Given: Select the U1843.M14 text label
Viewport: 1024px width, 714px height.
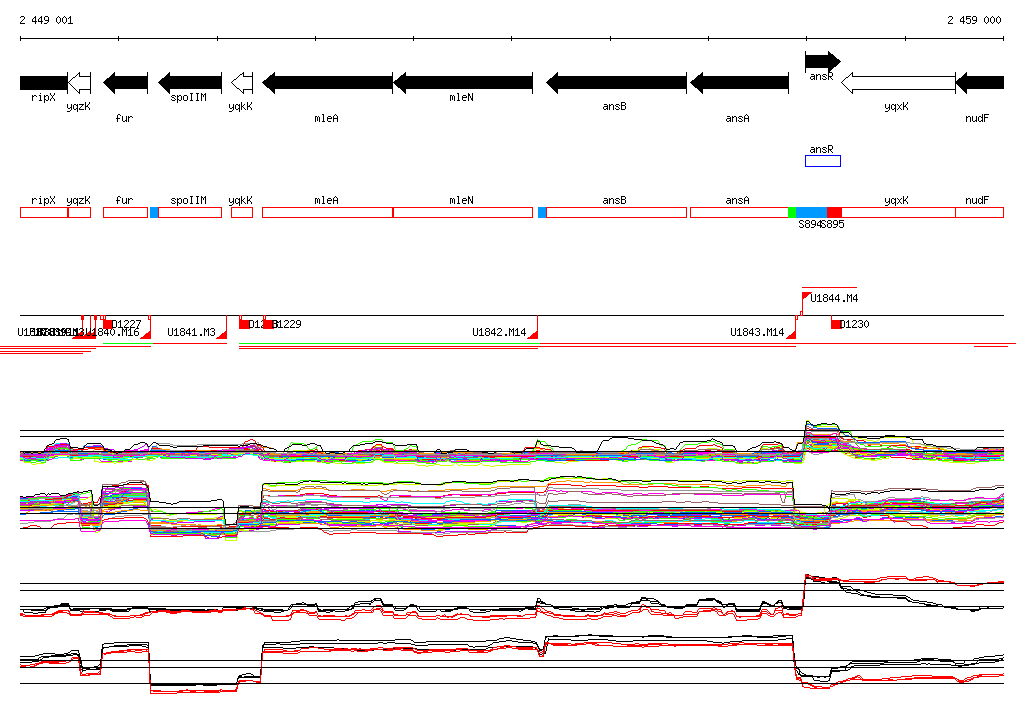Looking at the screenshot, I should 757,333.
